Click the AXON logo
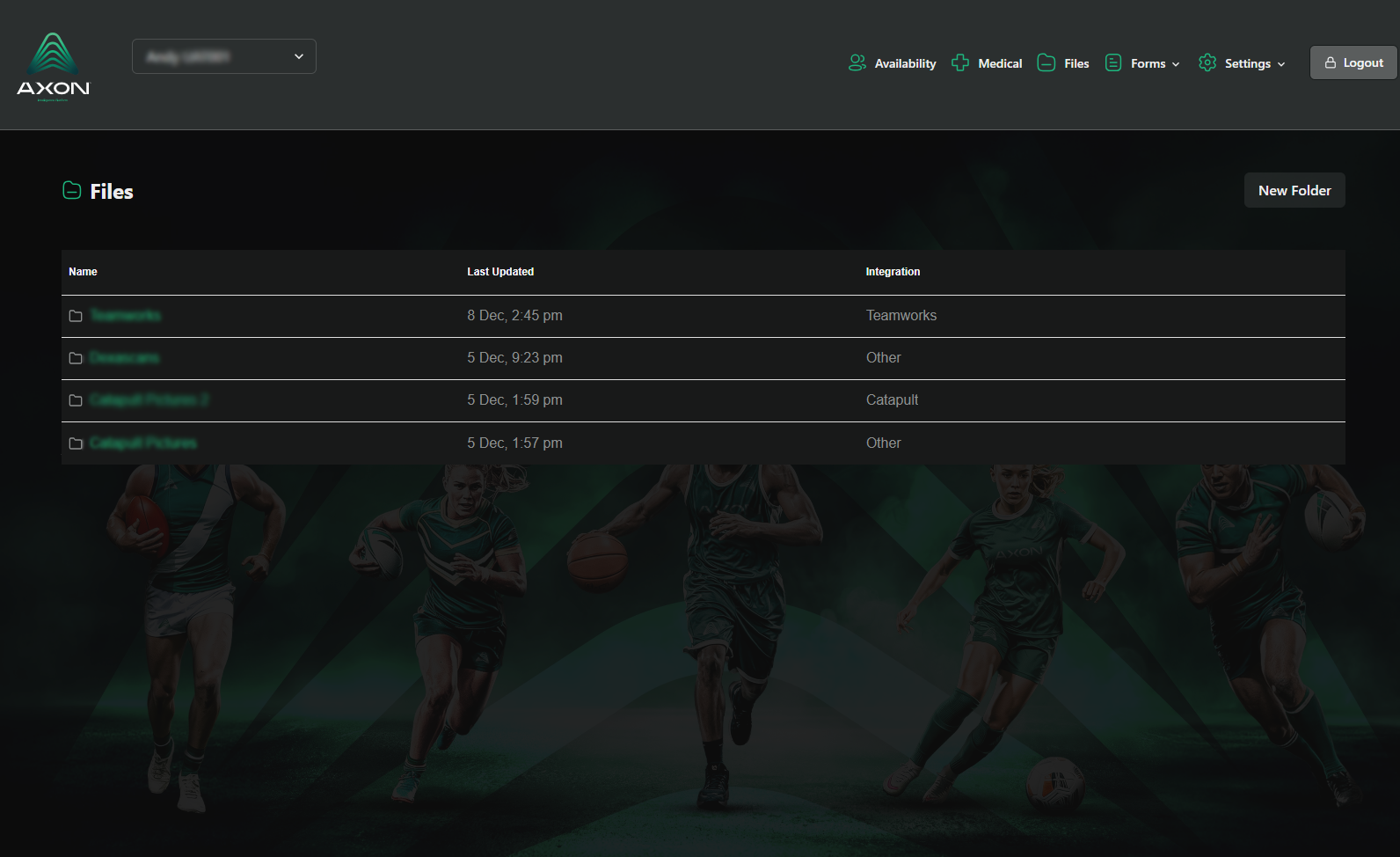 [53, 67]
